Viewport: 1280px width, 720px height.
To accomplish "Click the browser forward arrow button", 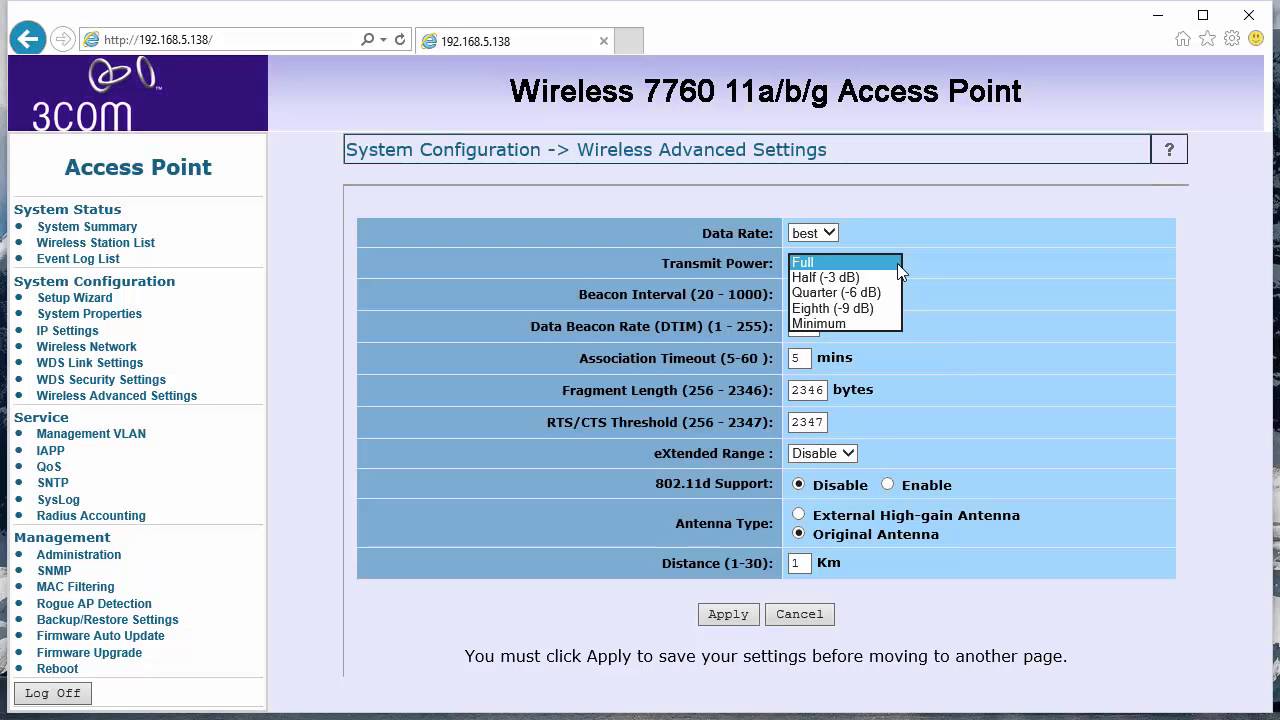I will point(63,40).
